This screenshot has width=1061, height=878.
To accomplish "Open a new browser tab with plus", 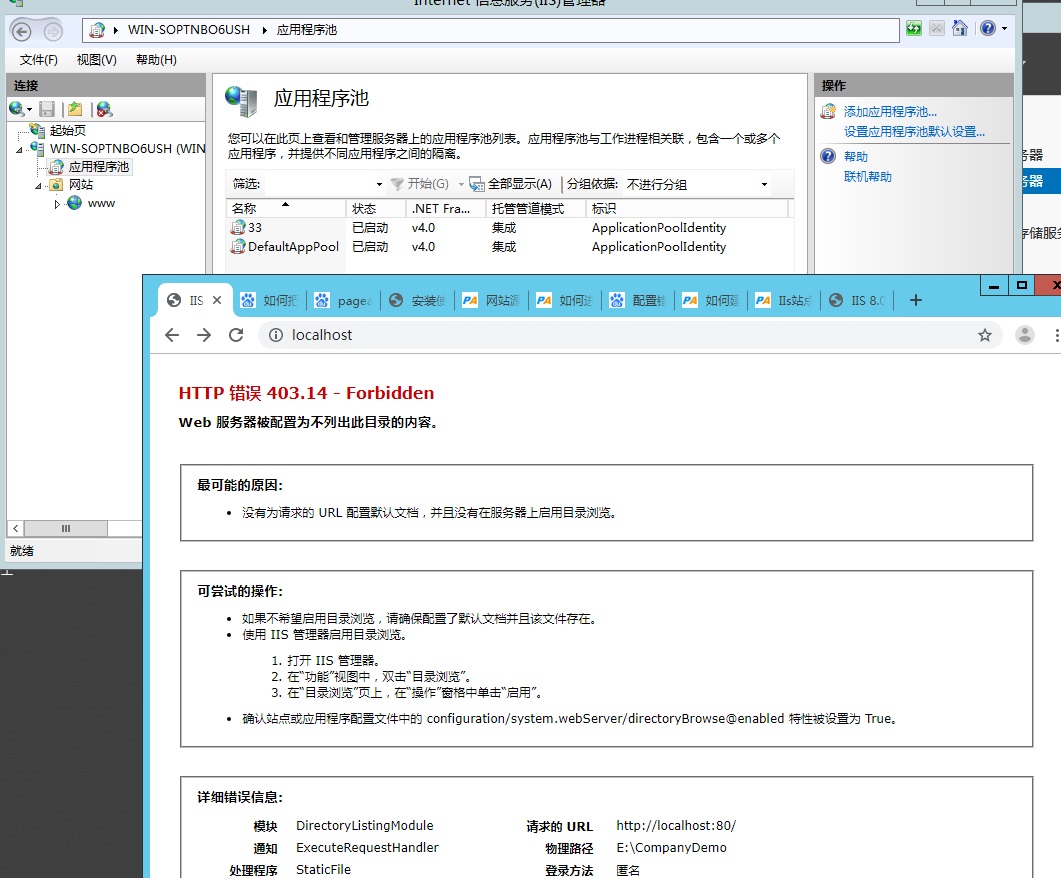I will [916, 300].
